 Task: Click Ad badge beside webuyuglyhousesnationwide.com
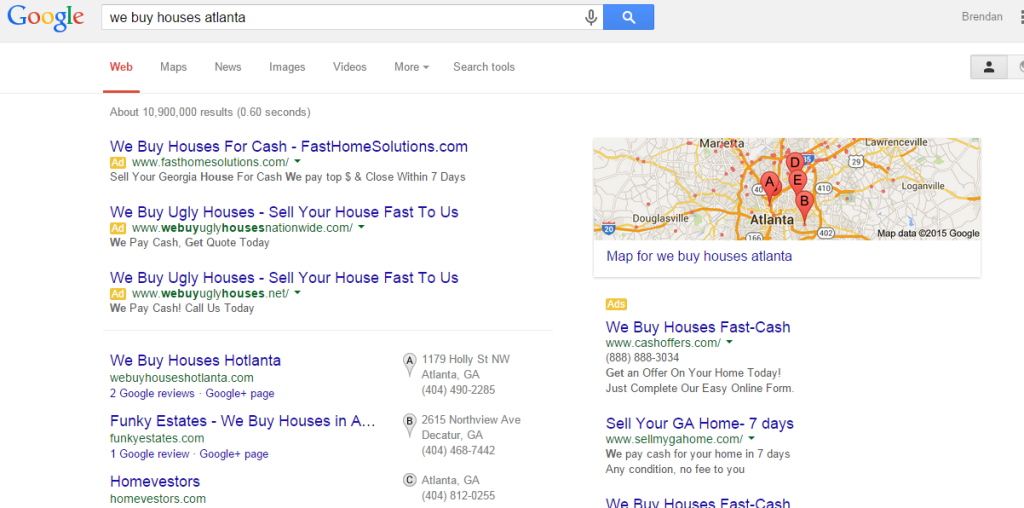(118, 228)
